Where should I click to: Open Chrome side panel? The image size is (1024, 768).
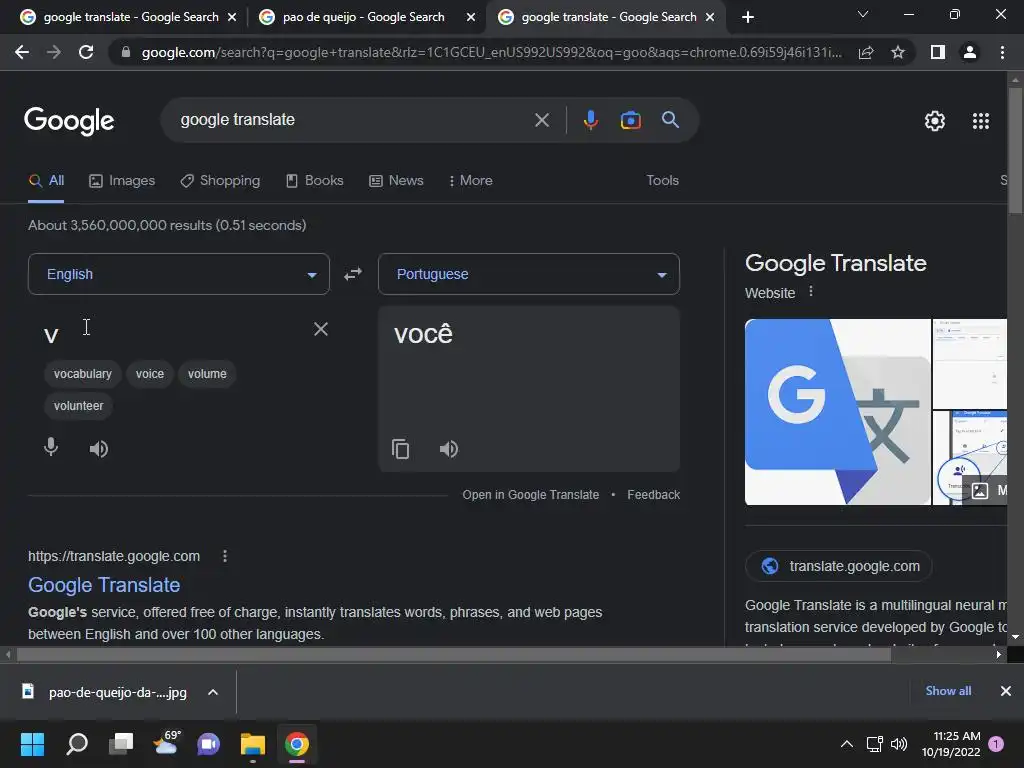tap(938, 52)
